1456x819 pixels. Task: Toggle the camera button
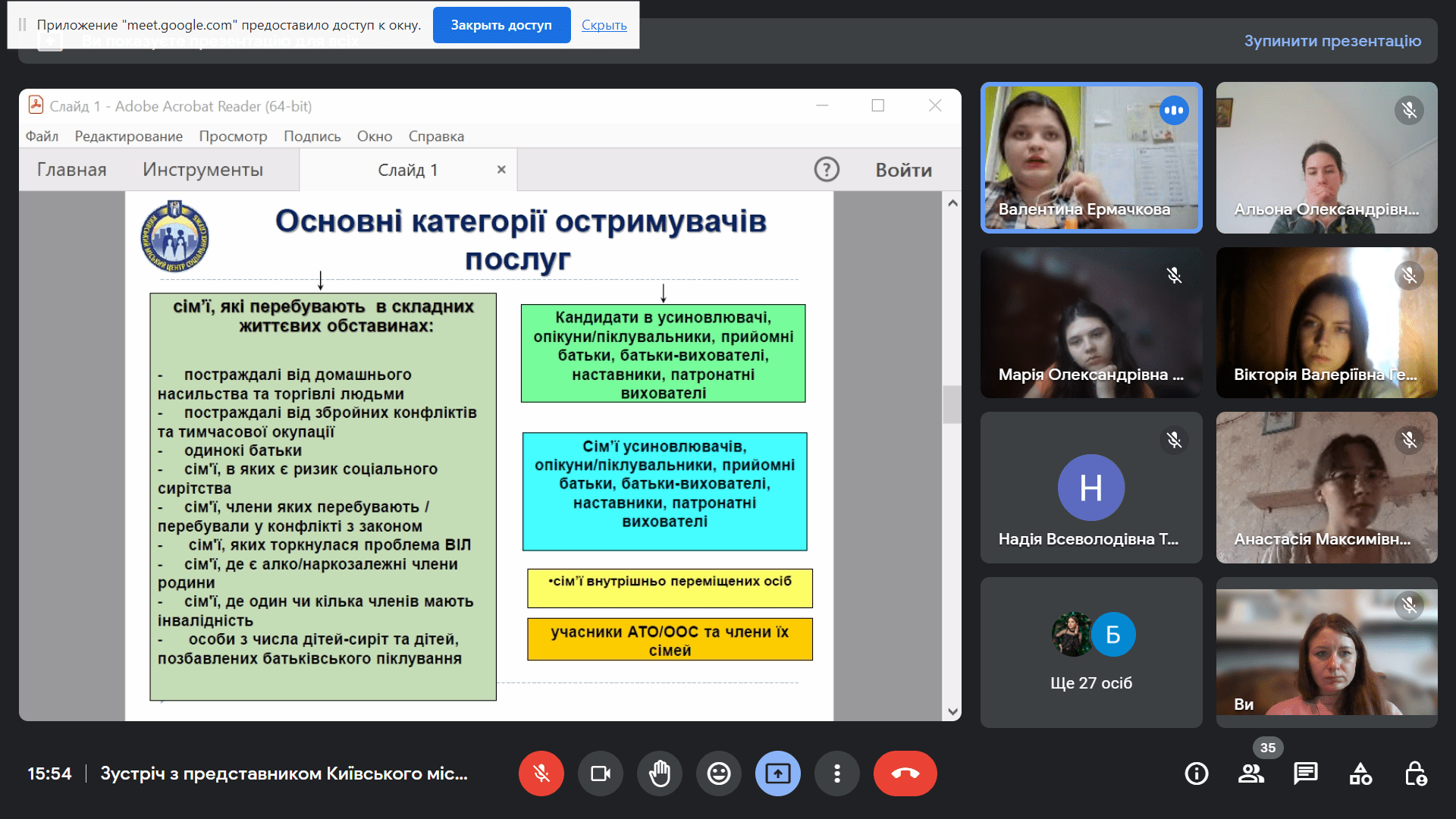tap(600, 773)
